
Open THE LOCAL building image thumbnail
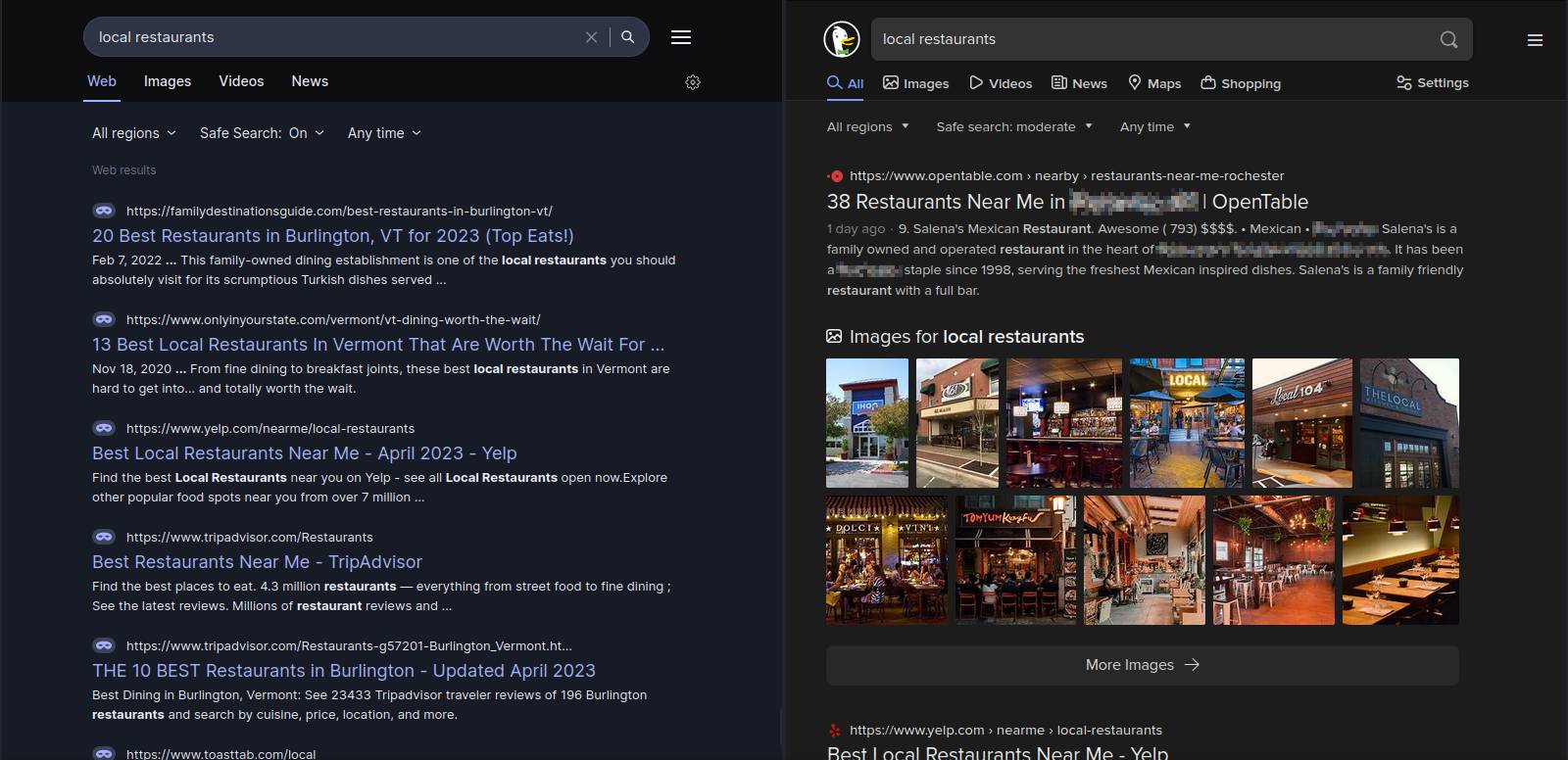click(1409, 423)
